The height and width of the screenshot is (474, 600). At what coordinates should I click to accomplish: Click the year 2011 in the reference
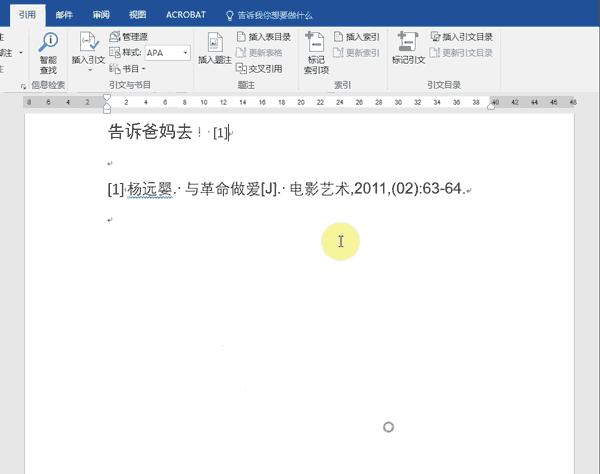370,189
